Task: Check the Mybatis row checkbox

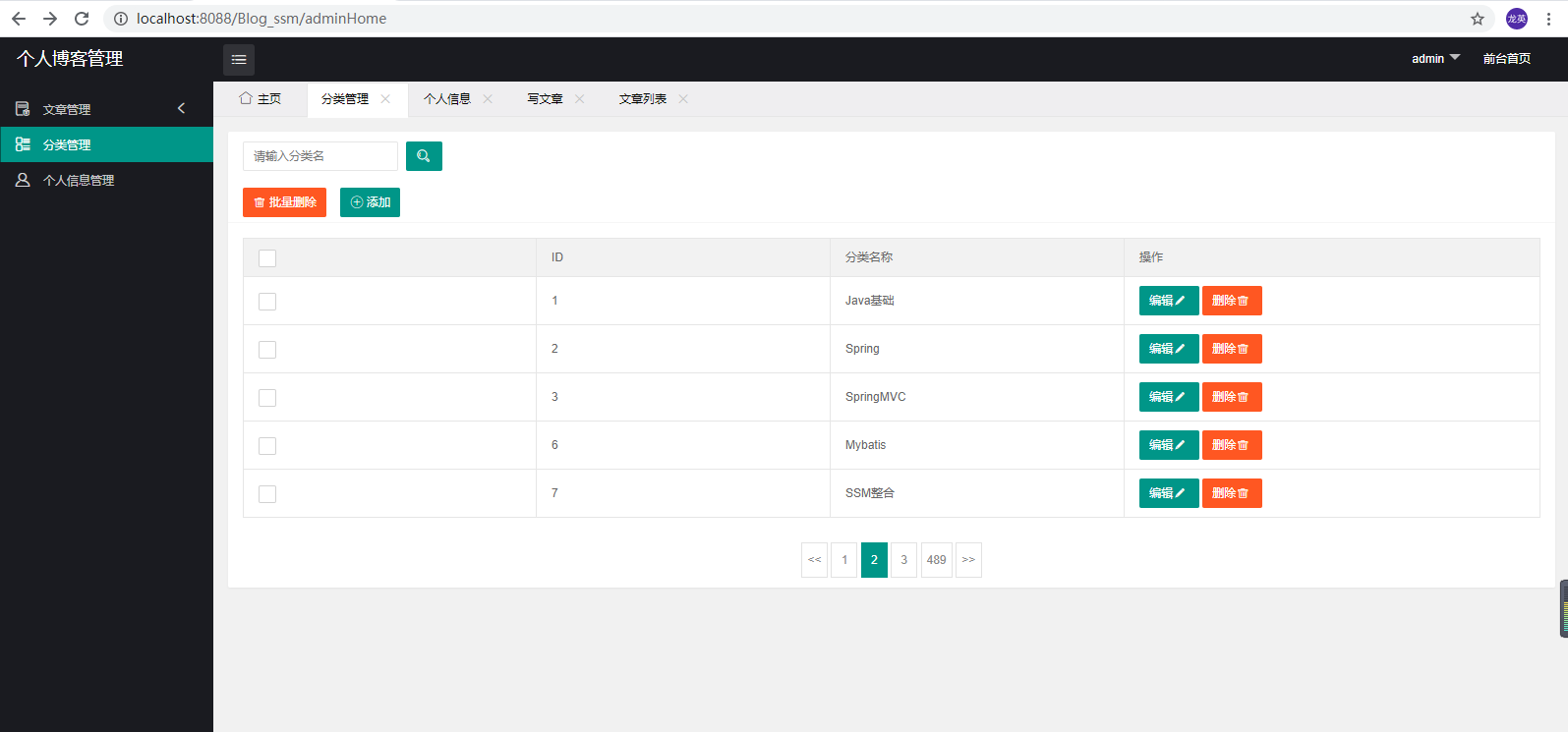Action: click(267, 446)
